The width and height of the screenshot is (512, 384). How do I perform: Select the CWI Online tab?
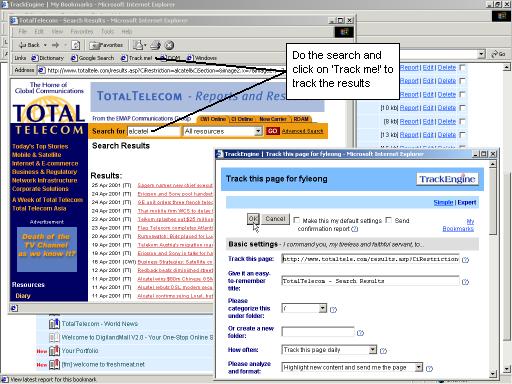213,119
